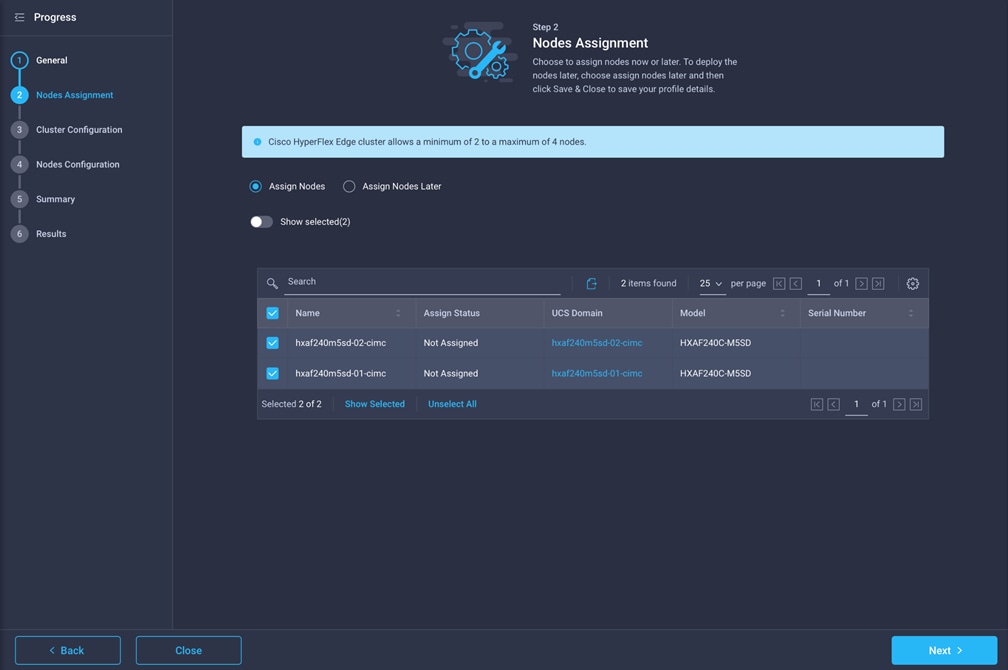The height and width of the screenshot is (670, 1008).
Task: Click step 4 circle in progress list
Action: 19,165
